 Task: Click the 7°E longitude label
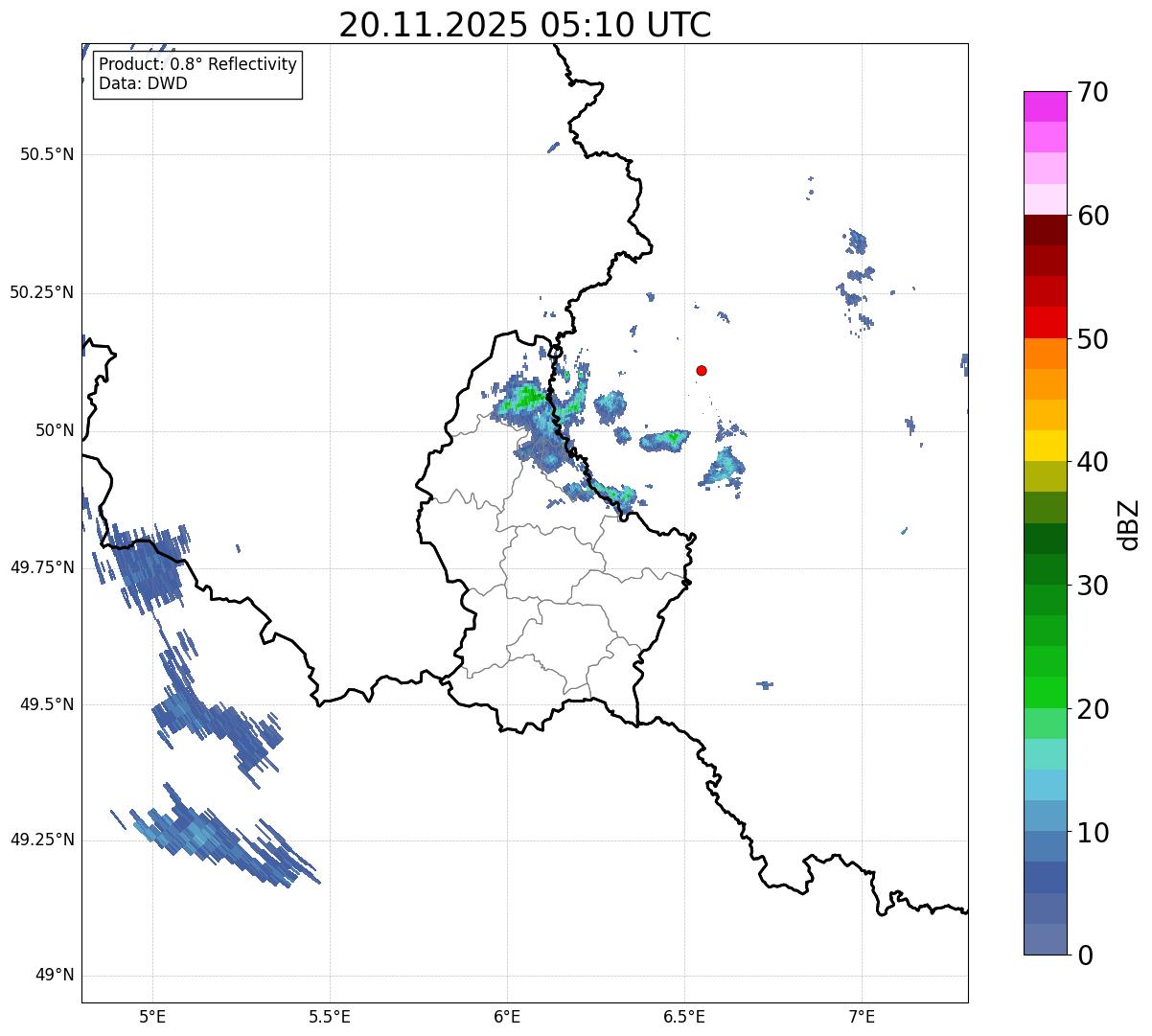[862, 1016]
